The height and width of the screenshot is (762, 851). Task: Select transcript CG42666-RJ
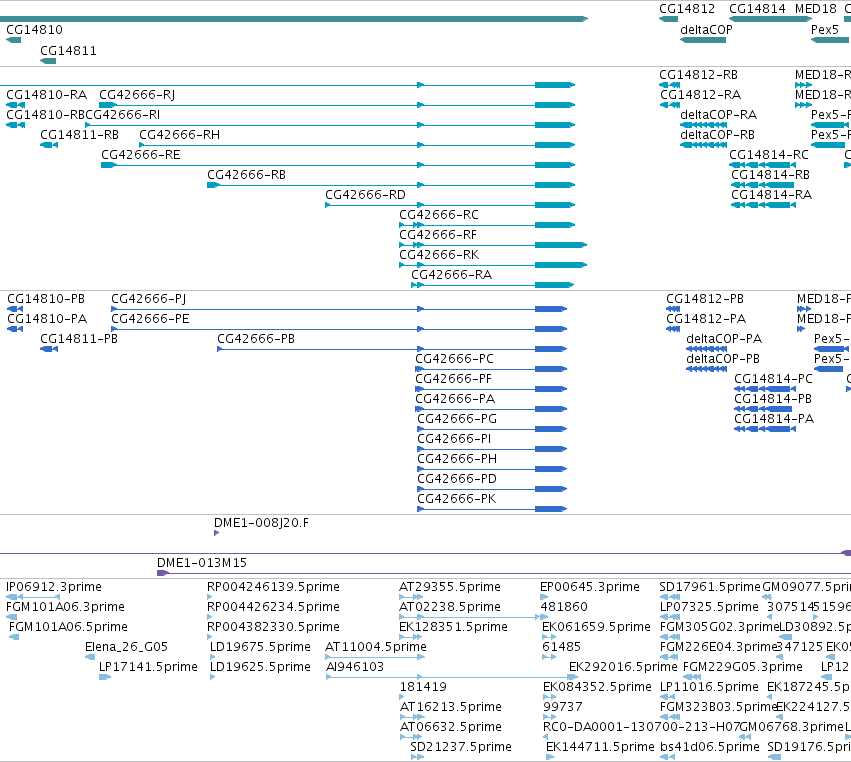click(137, 95)
